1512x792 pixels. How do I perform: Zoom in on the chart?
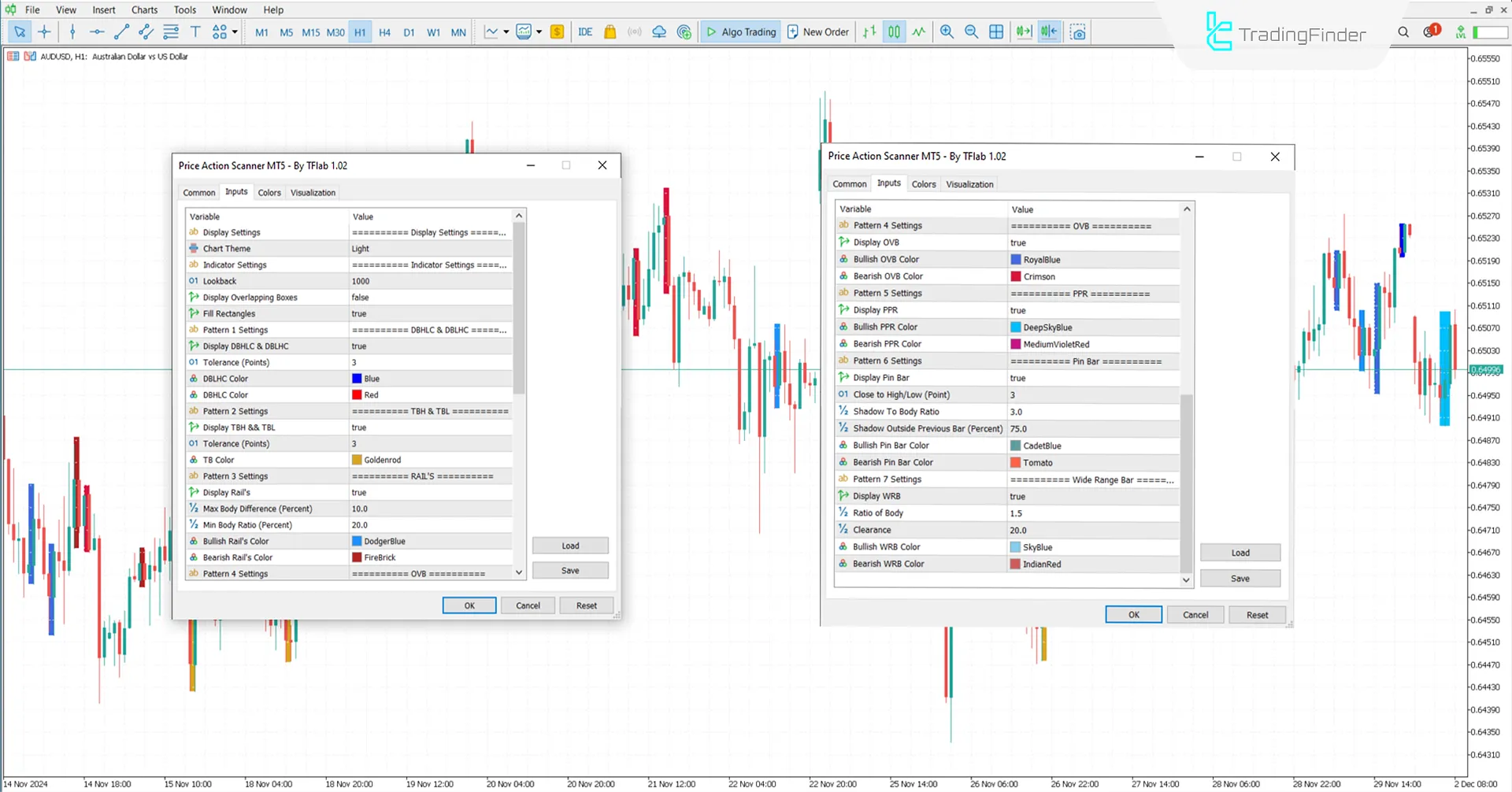point(947,32)
